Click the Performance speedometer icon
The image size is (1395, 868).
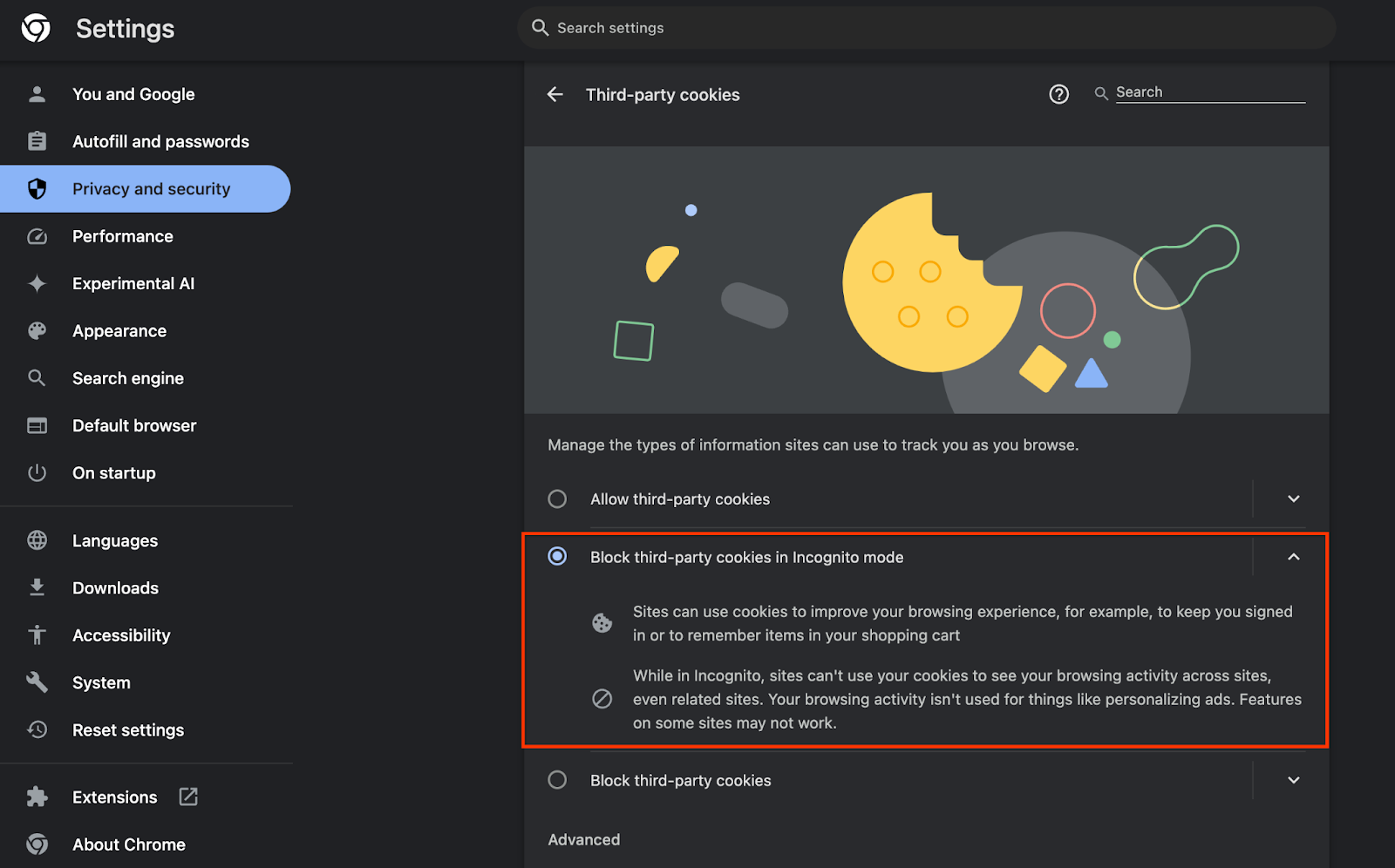point(37,236)
